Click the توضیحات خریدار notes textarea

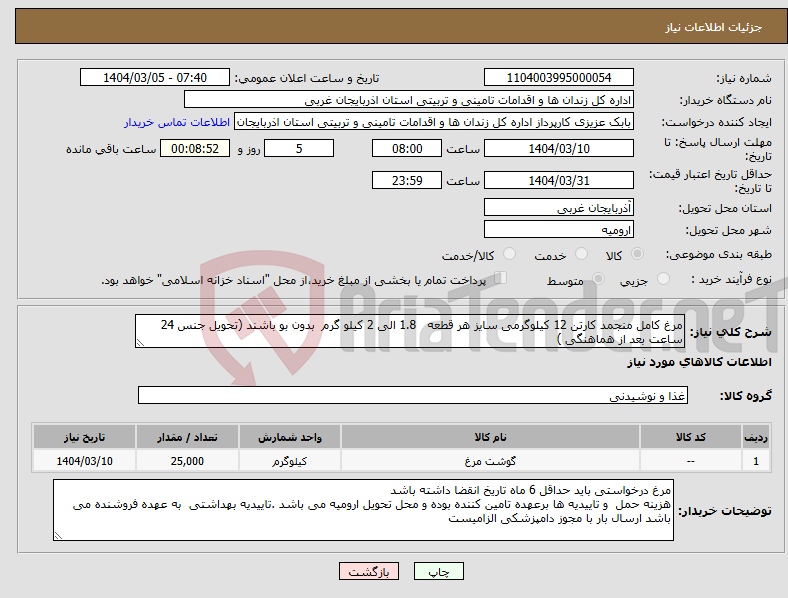(x=363, y=510)
